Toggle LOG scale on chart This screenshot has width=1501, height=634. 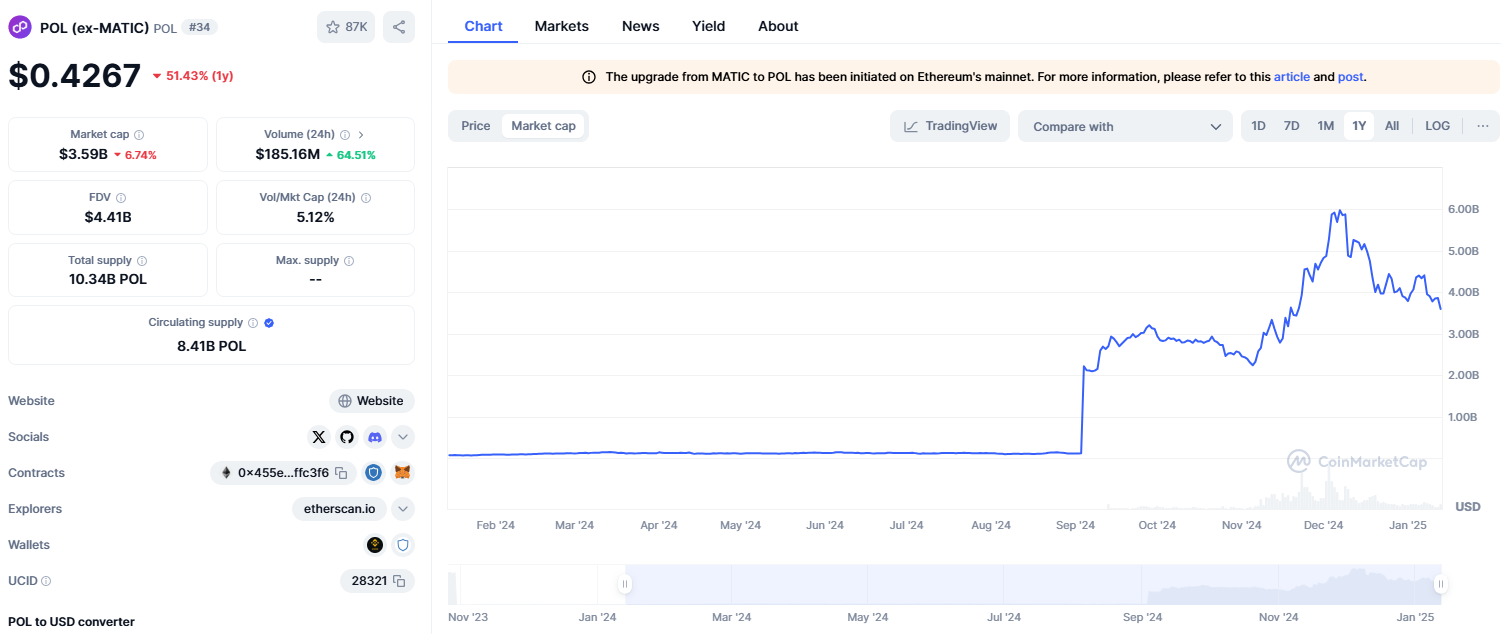(x=1437, y=126)
